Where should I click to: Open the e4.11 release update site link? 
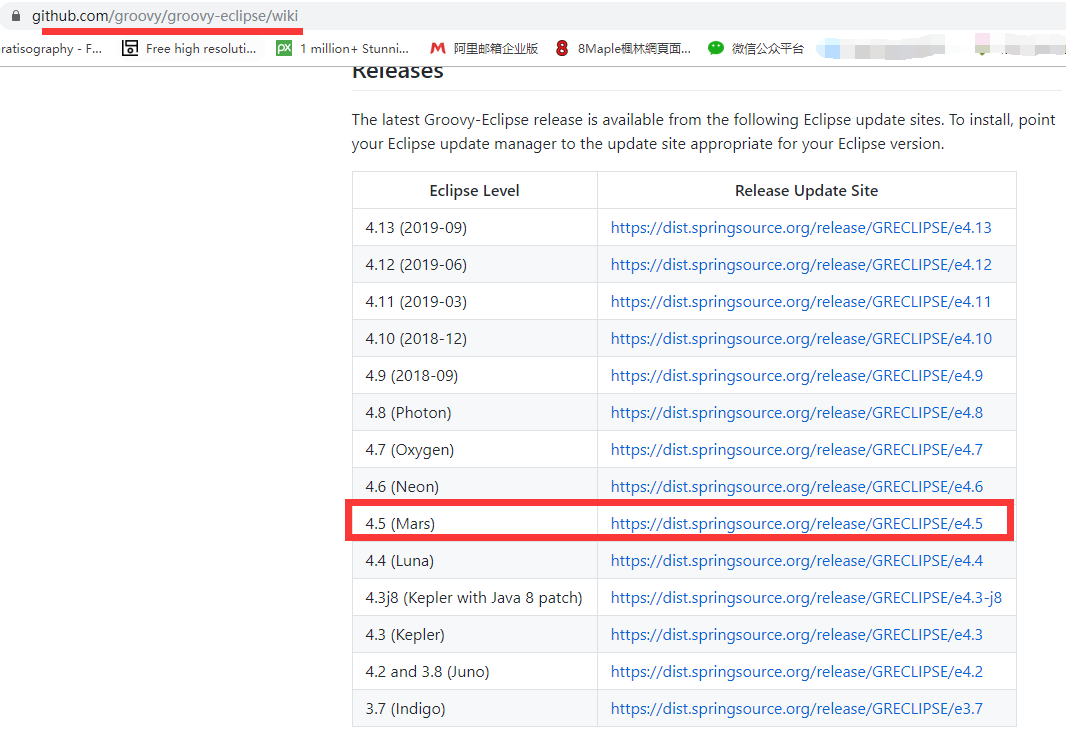[x=801, y=302]
